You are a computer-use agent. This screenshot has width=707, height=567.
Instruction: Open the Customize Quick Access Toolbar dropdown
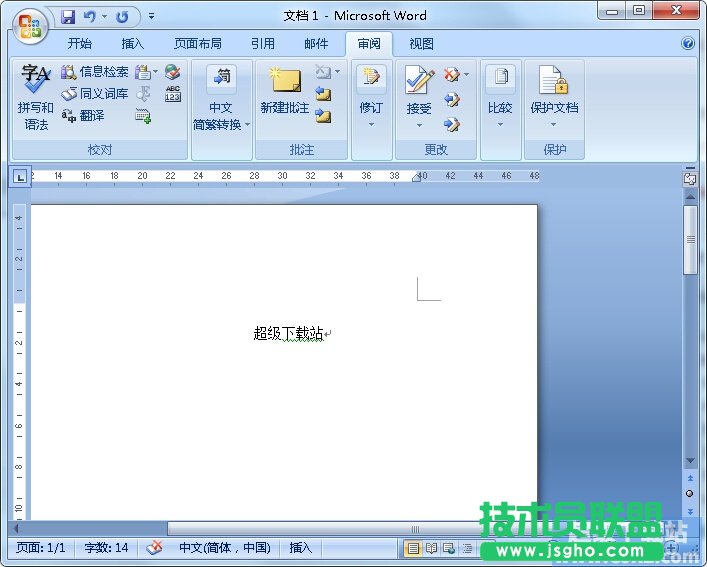coord(151,17)
